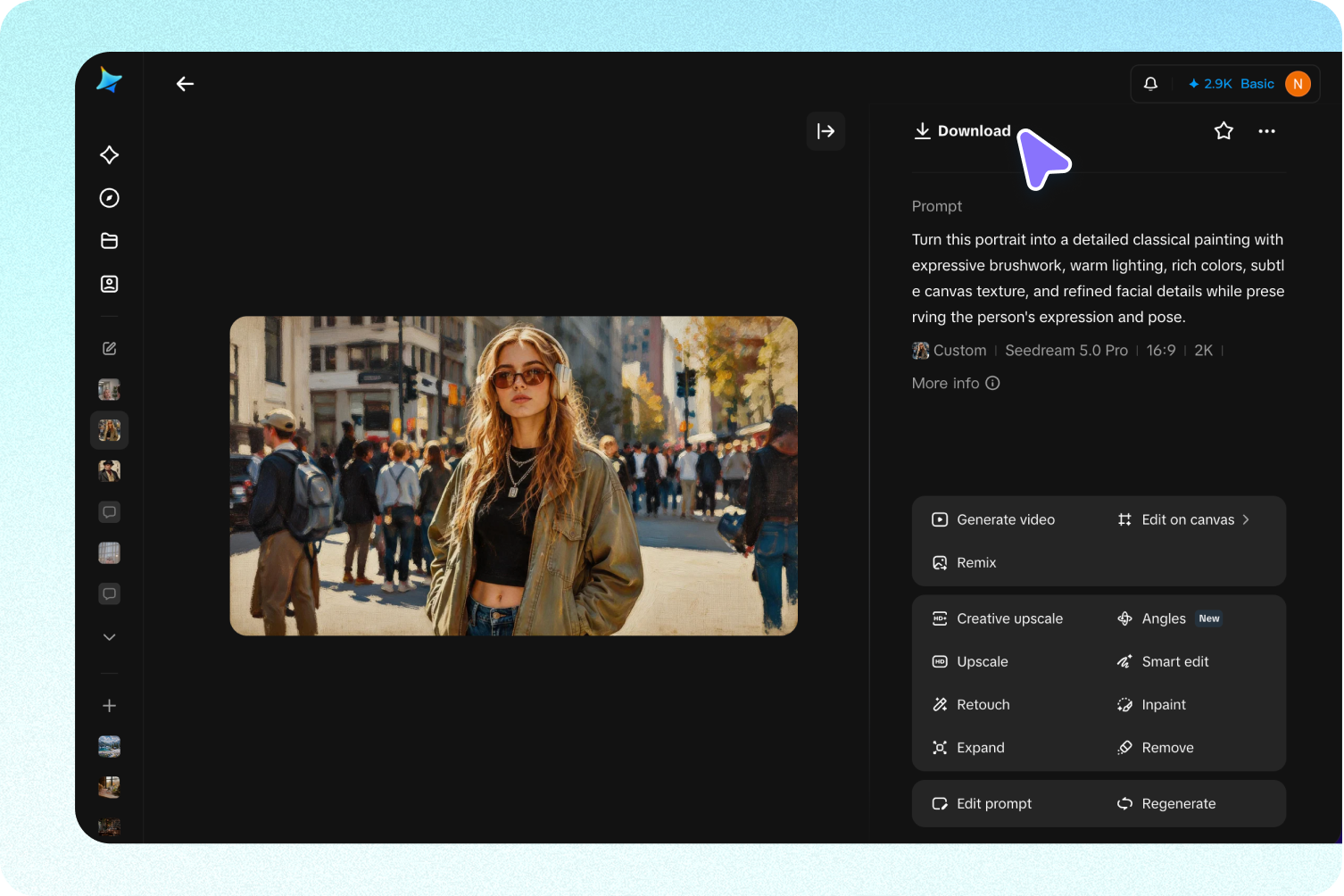Image resolution: width=1344 pixels, height=896 pixels.
Task: Select the highlighted thumbnail in the sidebar
Action: click(x=110, y=431)
